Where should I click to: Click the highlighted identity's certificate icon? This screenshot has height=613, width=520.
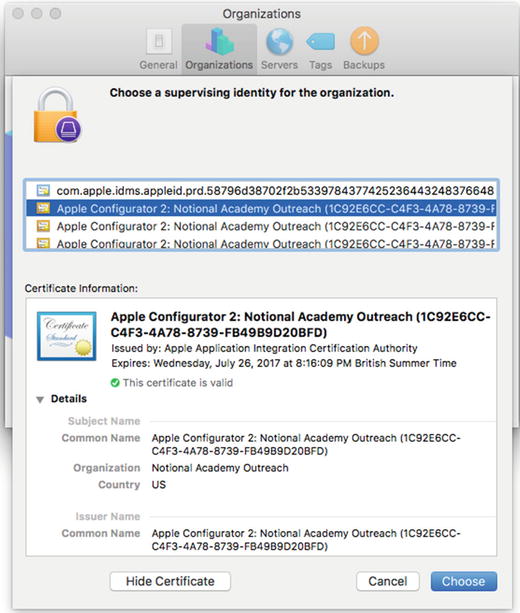pyautogui.click(x=43, y=208)
